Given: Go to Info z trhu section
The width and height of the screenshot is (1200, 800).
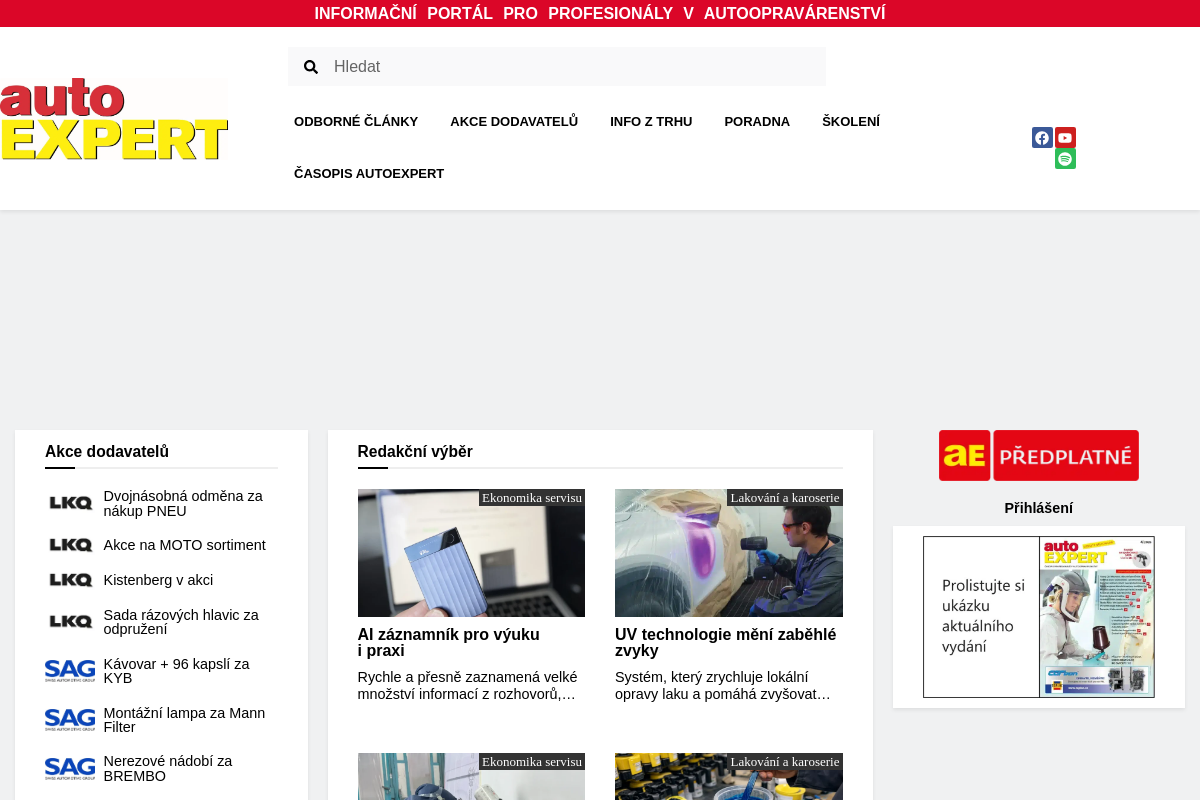Looking at the screenshot, I should coord(651,122).
